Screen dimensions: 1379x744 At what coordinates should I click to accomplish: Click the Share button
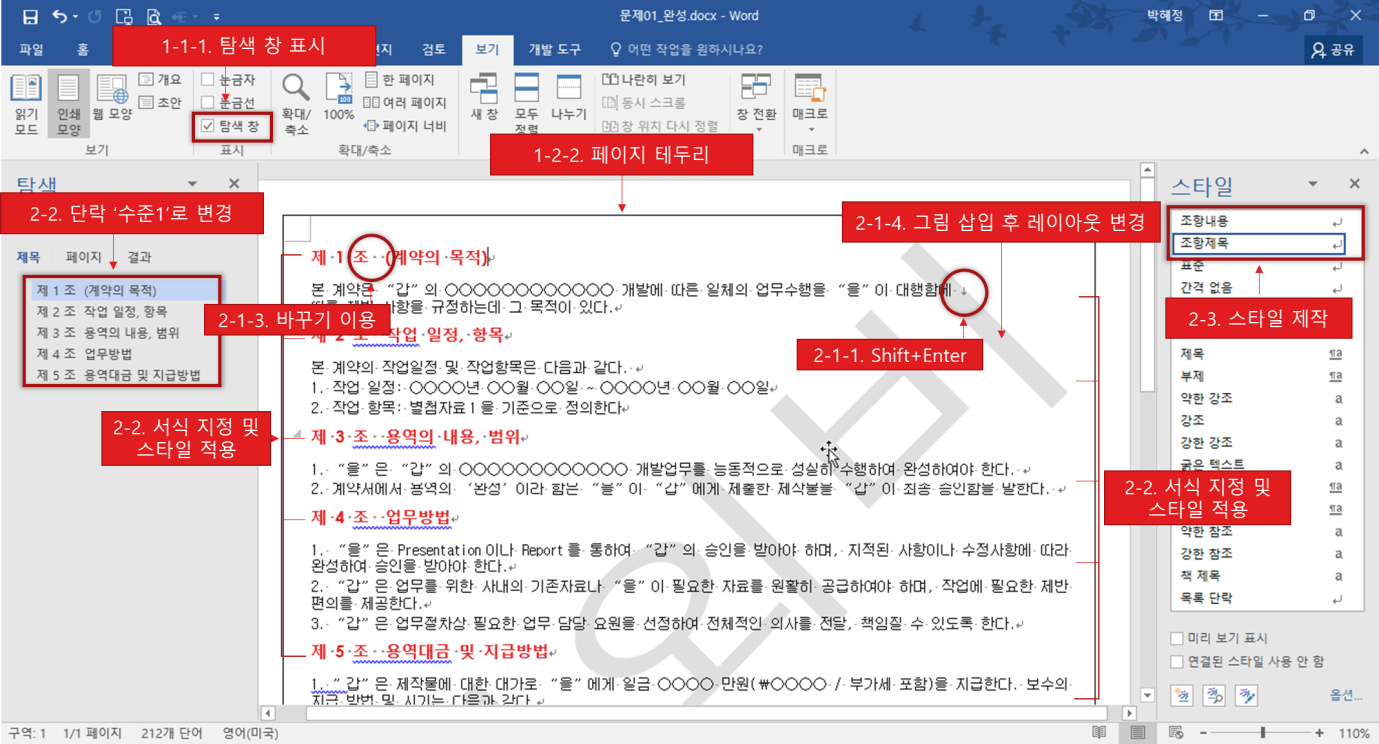pos(1333,49)
